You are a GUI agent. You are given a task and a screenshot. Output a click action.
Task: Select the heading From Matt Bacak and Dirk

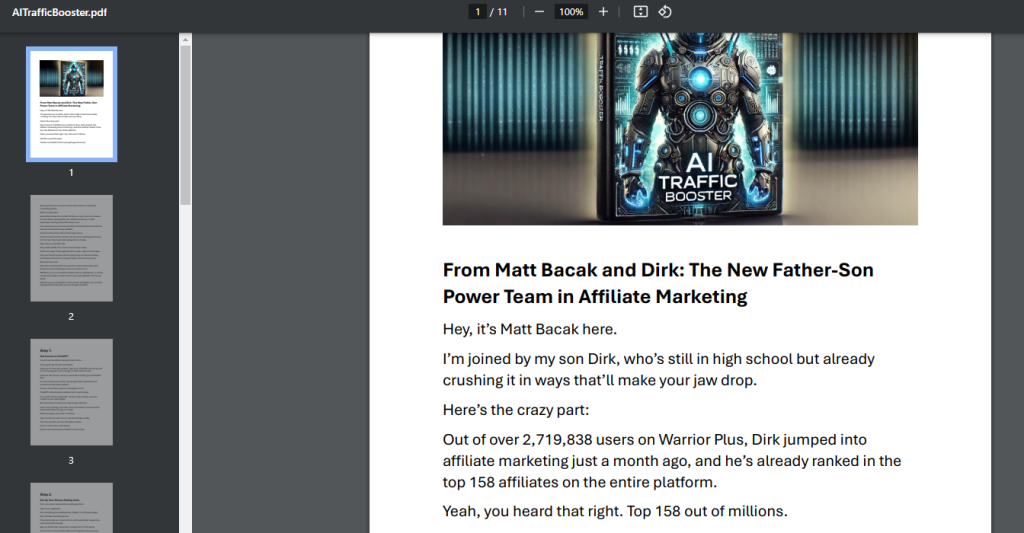coord(658,283)
